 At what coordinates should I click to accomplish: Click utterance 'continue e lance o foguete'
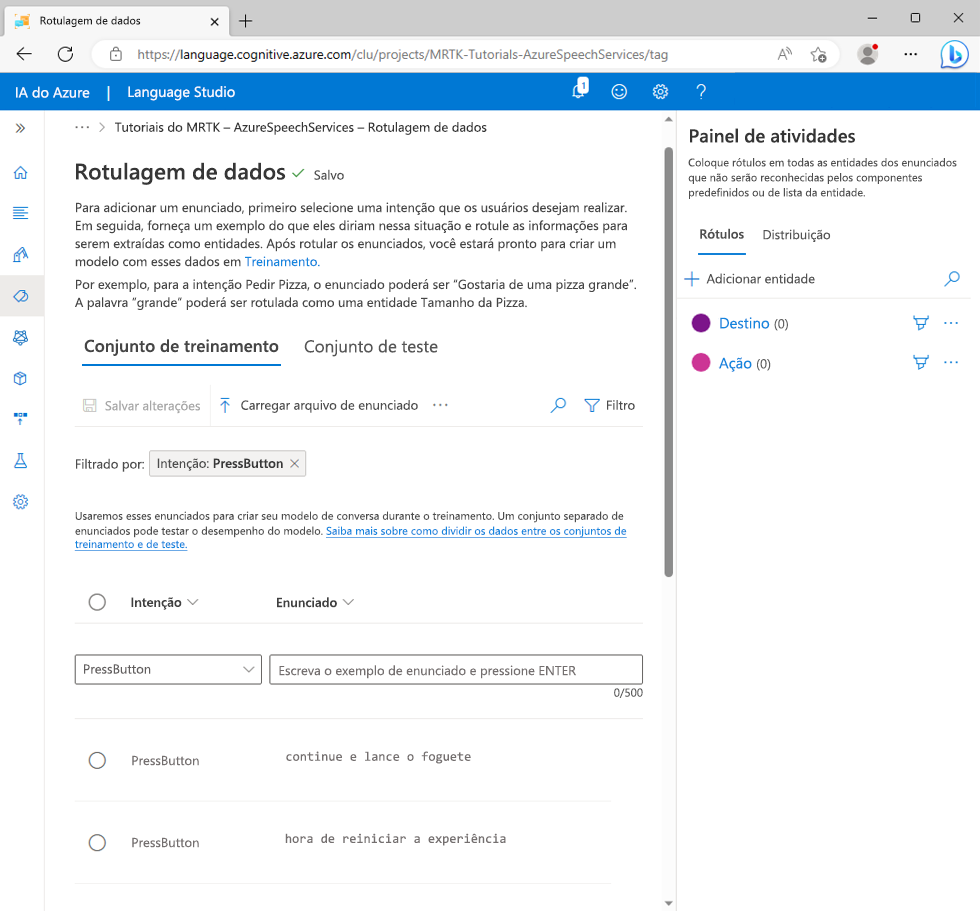(378, 757)
